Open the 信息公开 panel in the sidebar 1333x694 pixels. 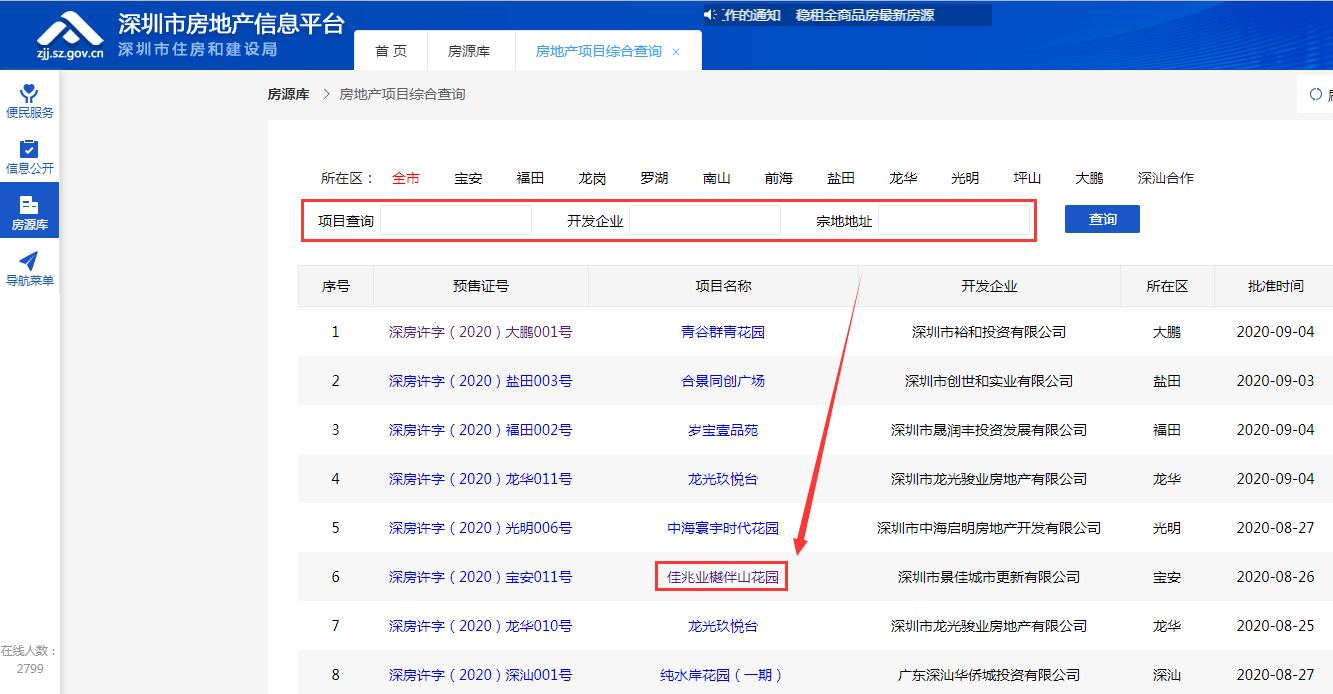29,155
